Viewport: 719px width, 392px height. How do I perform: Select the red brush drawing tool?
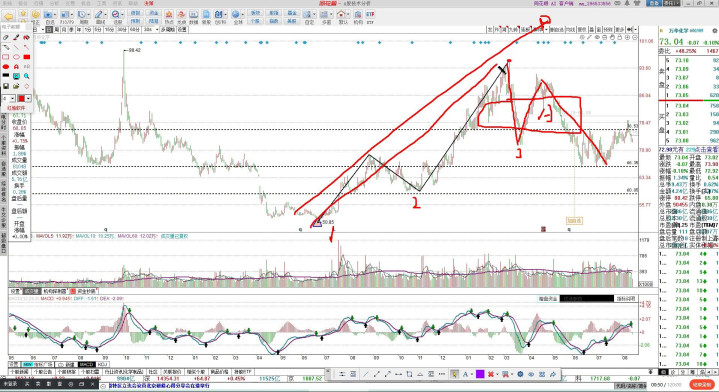pos(17,38)
